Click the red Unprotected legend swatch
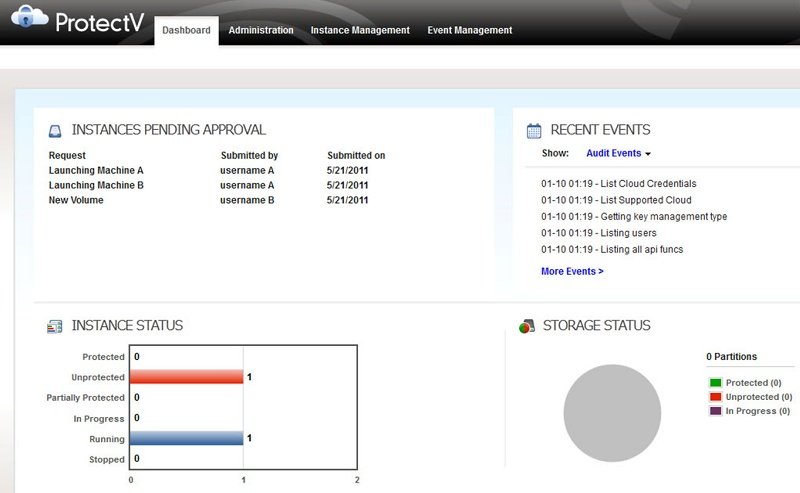The height and width of the screenshot is (493, 800). (x=715, y=397)
